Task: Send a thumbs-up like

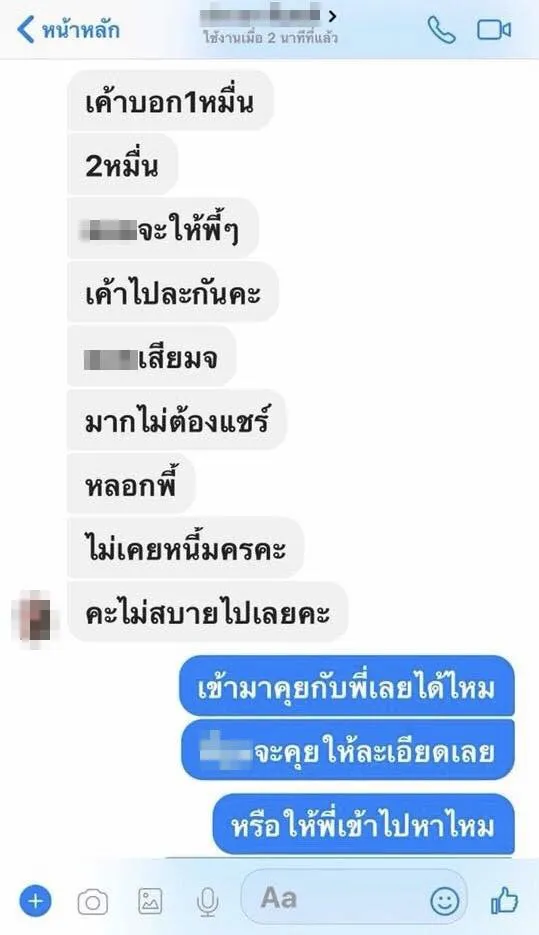Action: coord(504,900)
